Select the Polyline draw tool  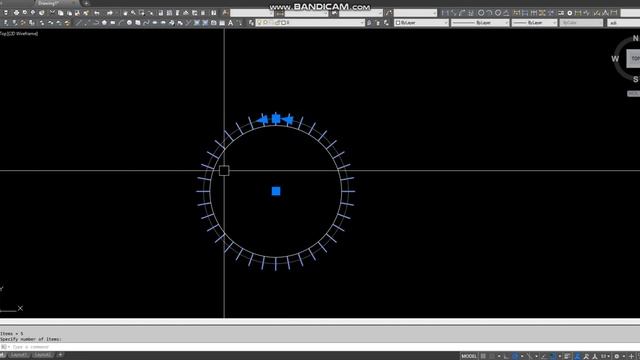tap(95, 23)
